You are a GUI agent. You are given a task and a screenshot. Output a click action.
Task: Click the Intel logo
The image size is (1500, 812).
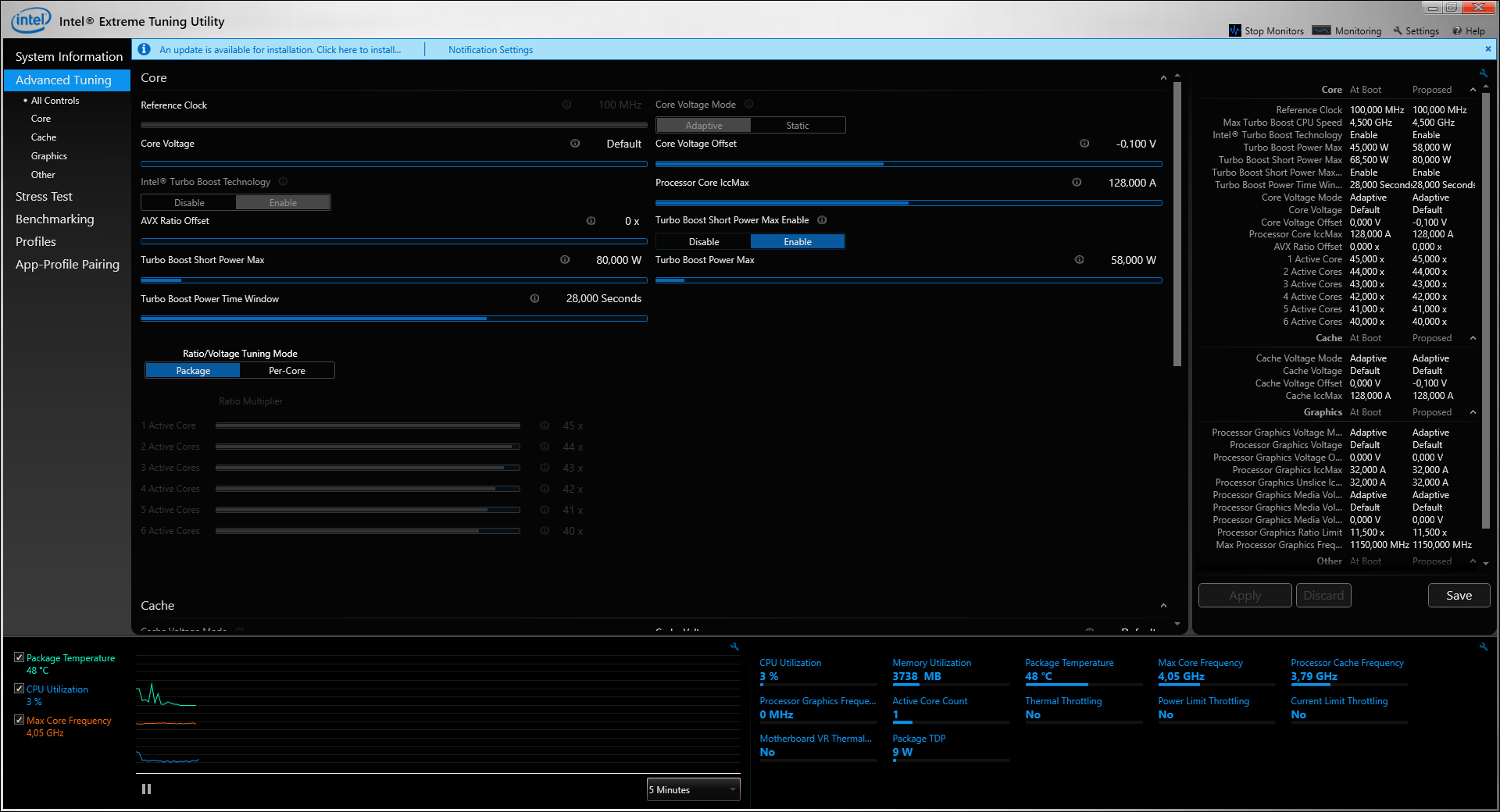pos(30,20)
